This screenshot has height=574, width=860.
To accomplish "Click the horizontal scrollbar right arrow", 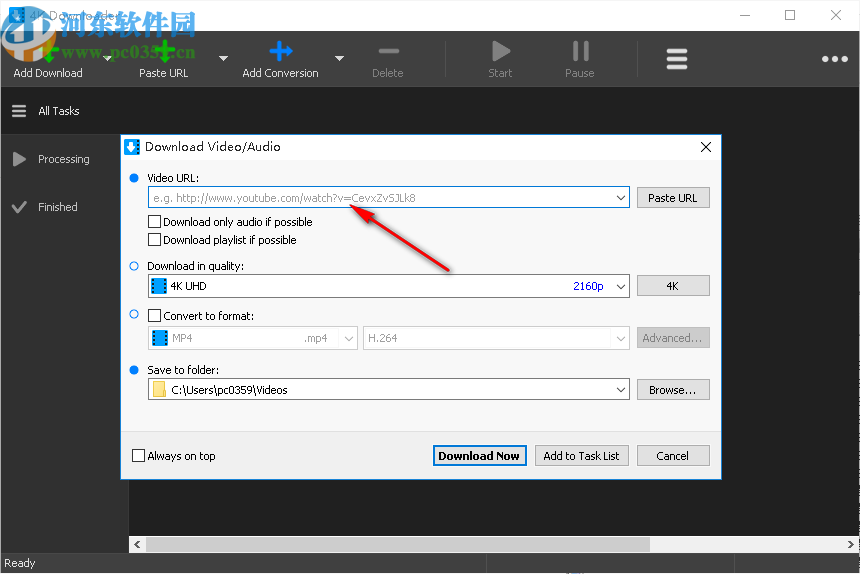I will [851, 544].
